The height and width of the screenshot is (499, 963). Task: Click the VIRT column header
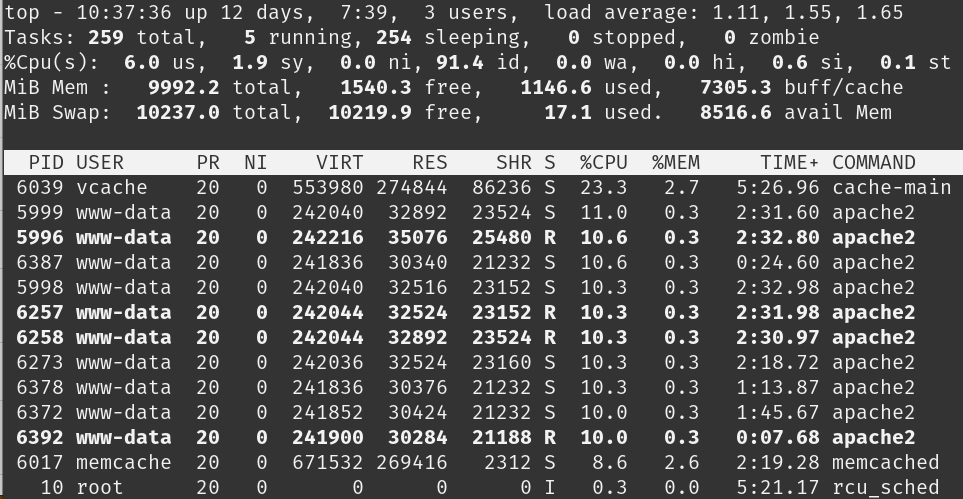tap(340, 162)
